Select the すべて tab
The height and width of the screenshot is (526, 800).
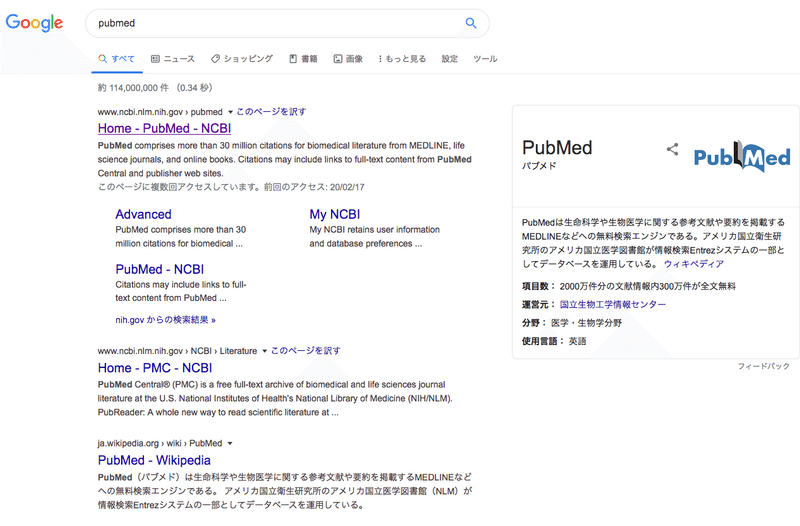pyautogui.click(x=117, y=59)
